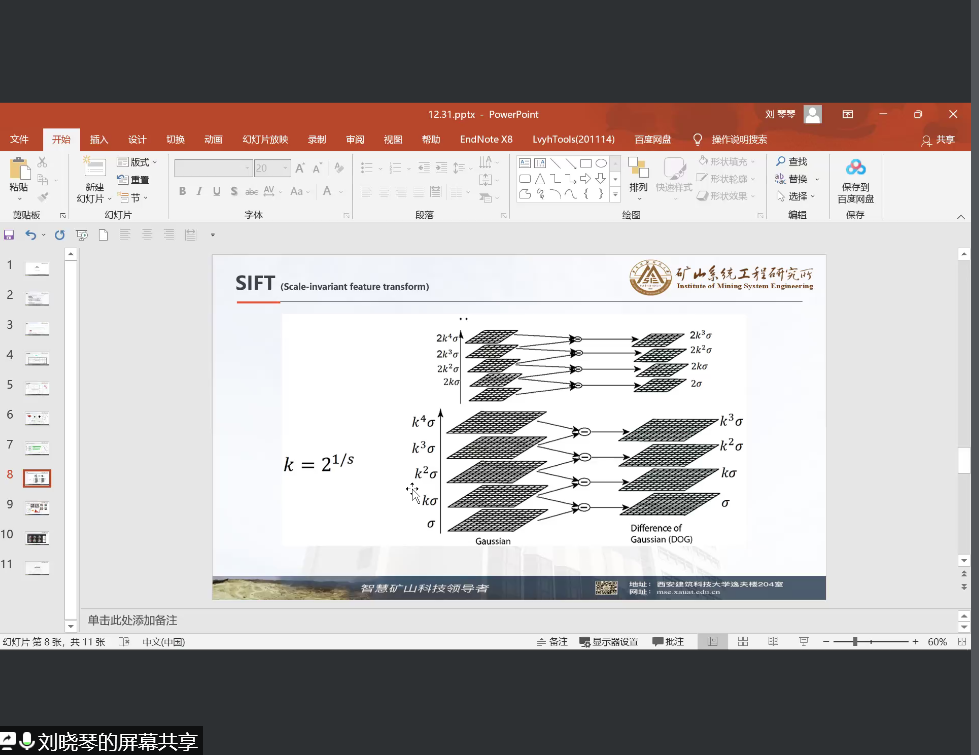Toggle Comments 批注 in status bar

click(x=668, y=641)
